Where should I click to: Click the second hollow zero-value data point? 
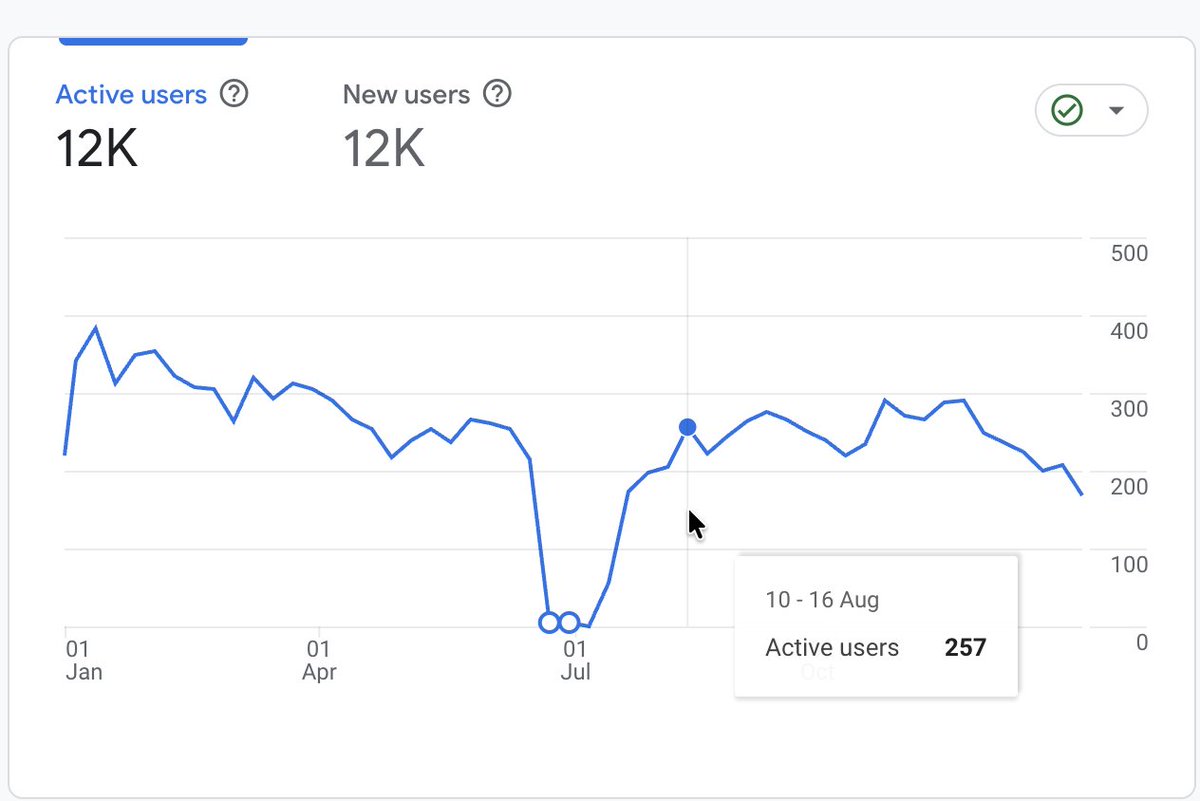[x=569, y=623]
